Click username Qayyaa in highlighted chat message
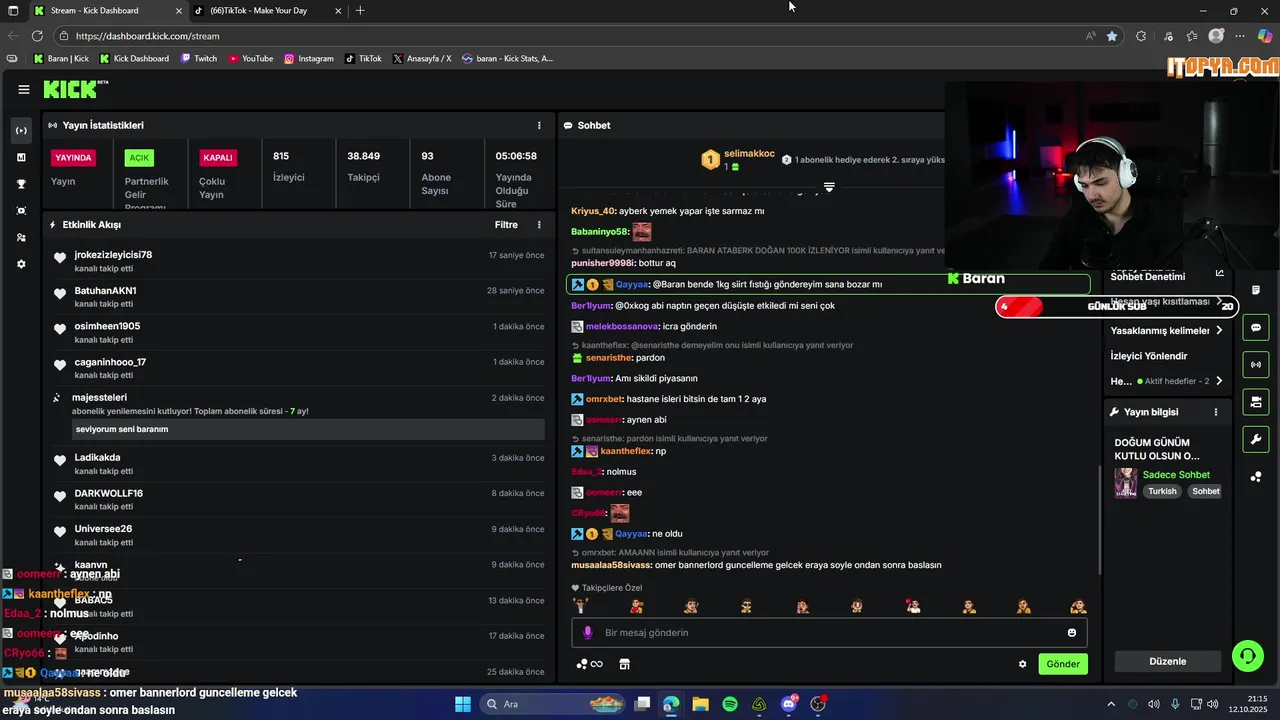The width and height of the screenshot is (1280, 720). (632, 285)
